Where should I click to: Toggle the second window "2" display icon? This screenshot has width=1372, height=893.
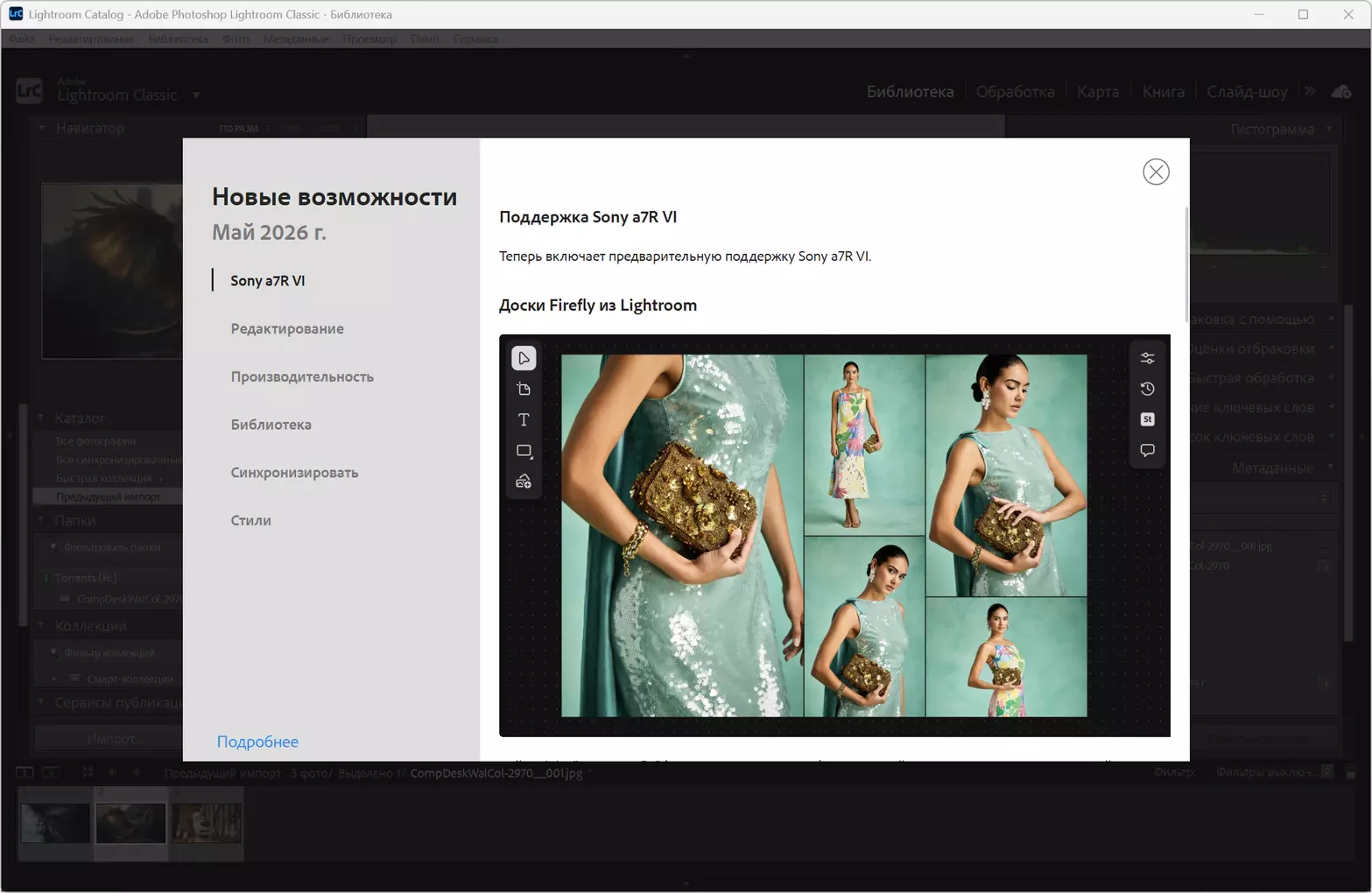point(52,772)
